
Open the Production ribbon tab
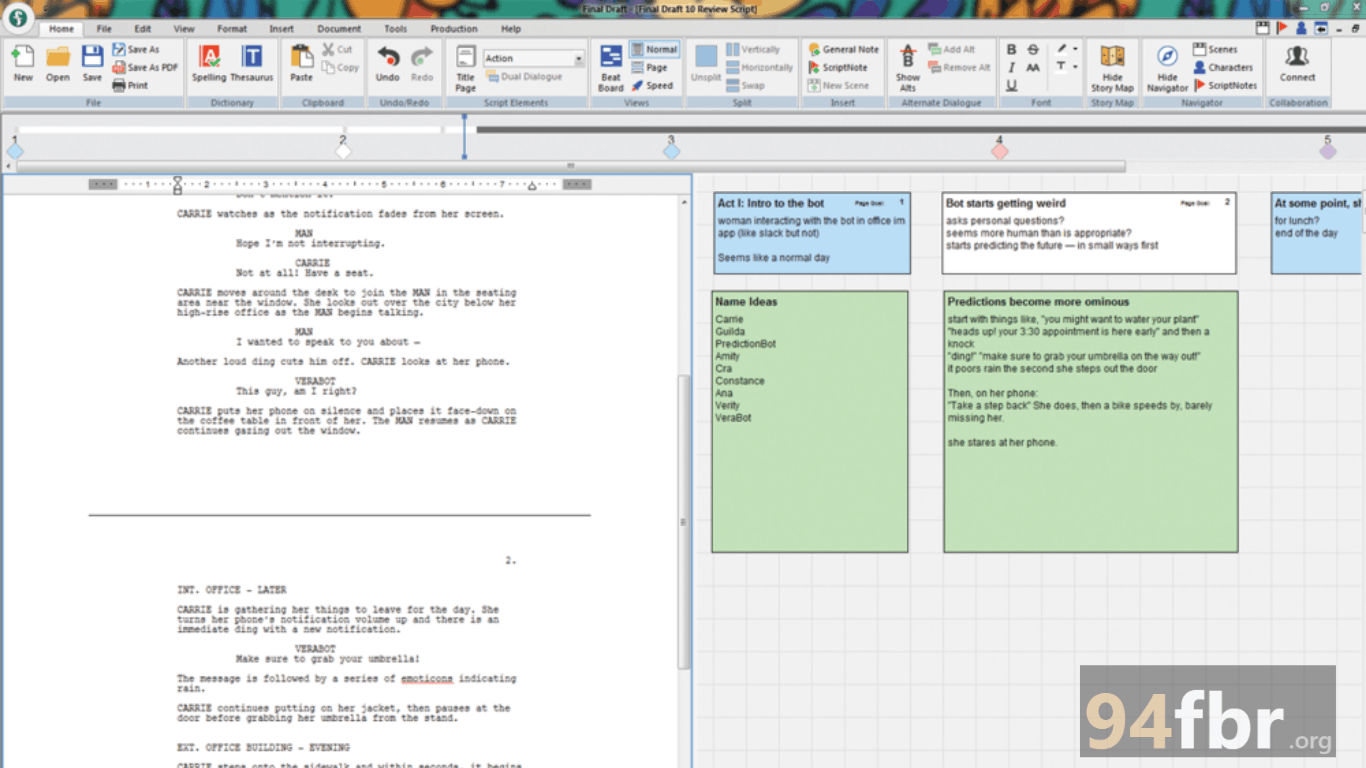[454, 29]
